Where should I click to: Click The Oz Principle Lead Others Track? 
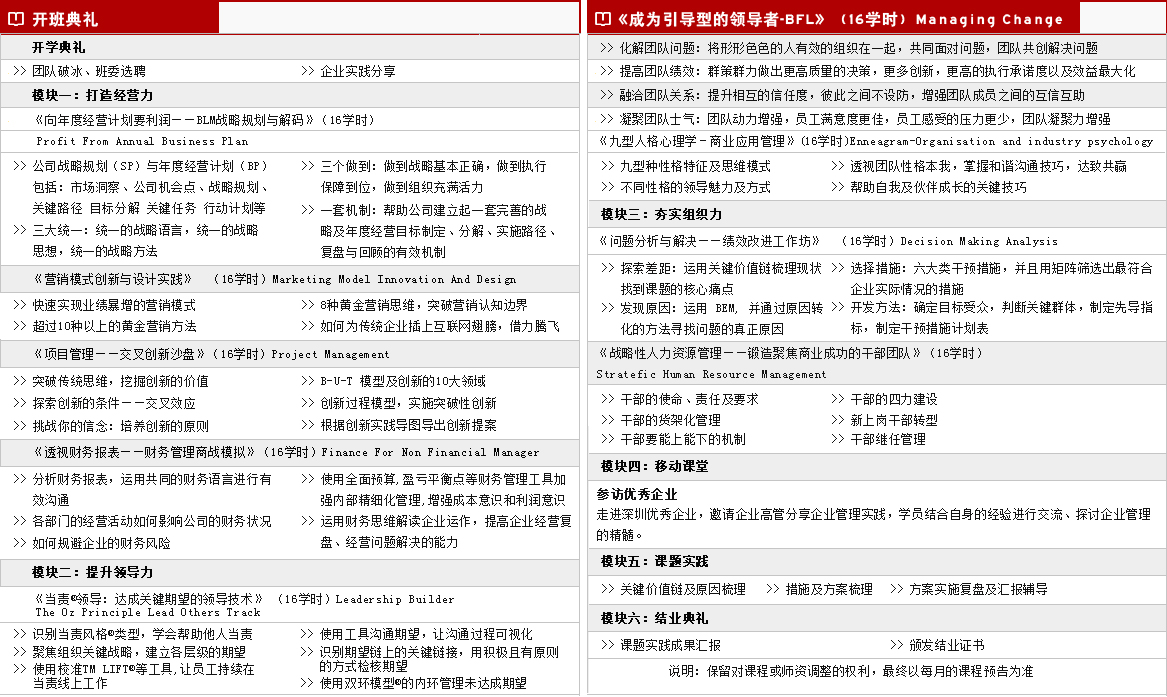[x=148, y=613]
